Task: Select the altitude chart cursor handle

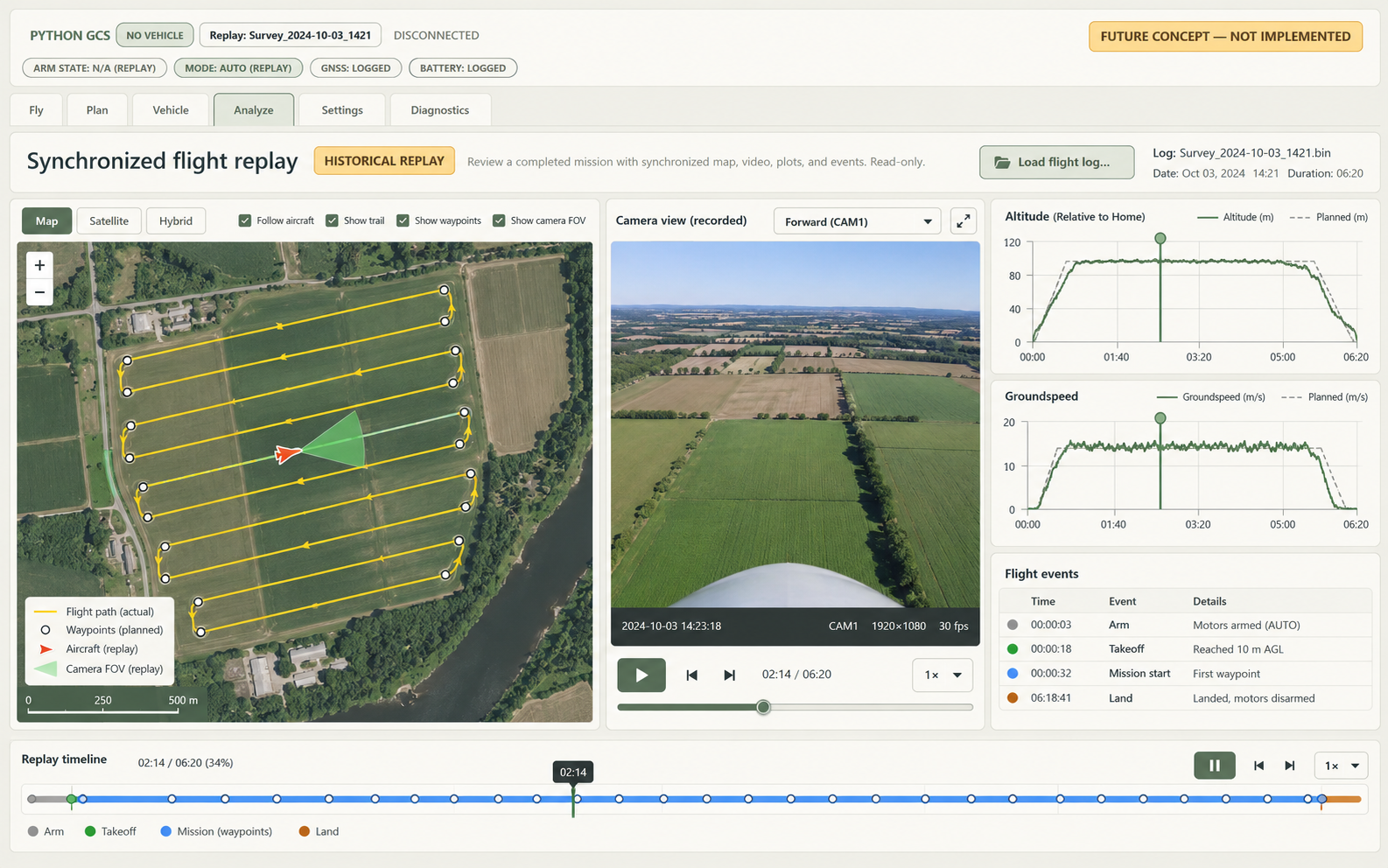Action: [x=1160, y=238]
